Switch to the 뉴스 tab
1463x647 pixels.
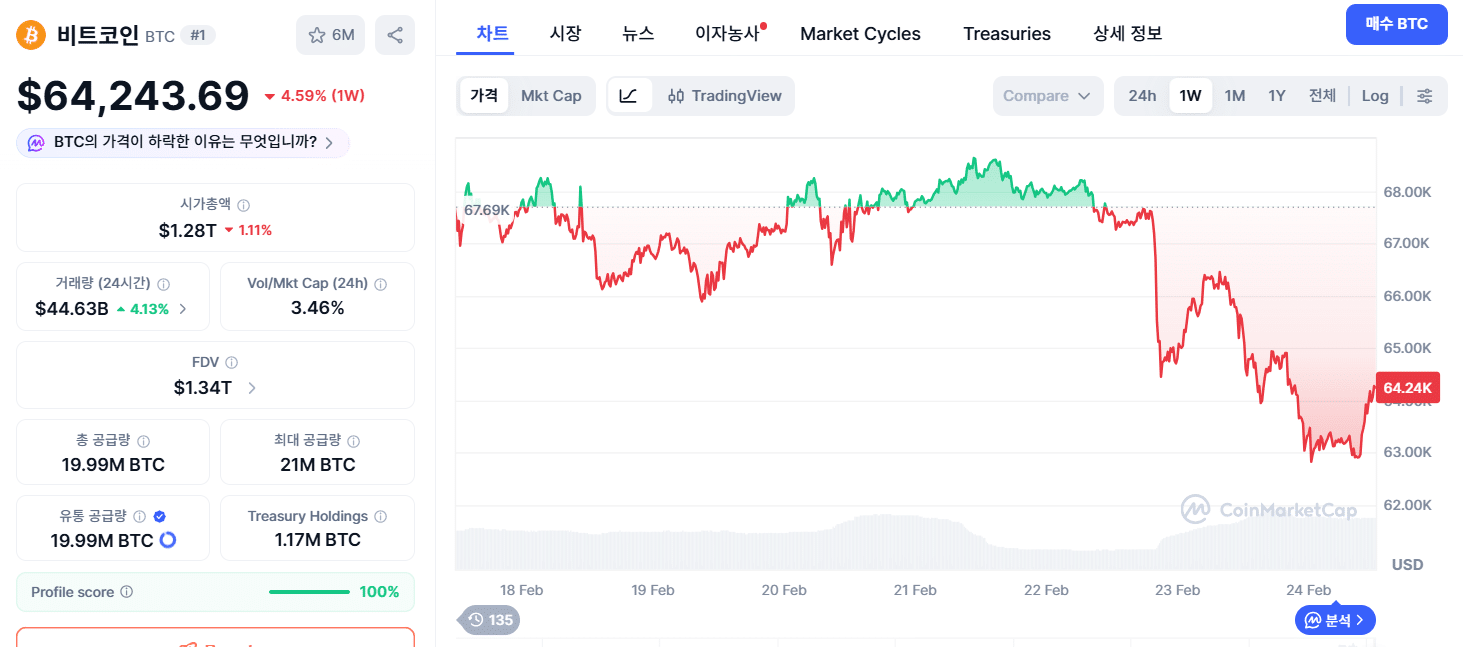pos(638,34)
